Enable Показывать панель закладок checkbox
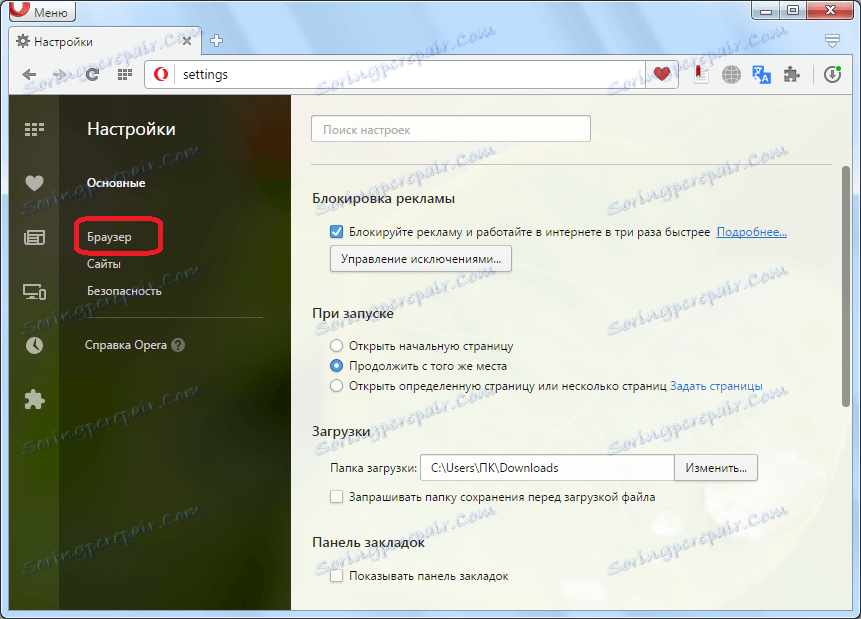861x619 pixels. tap(337, 576)
